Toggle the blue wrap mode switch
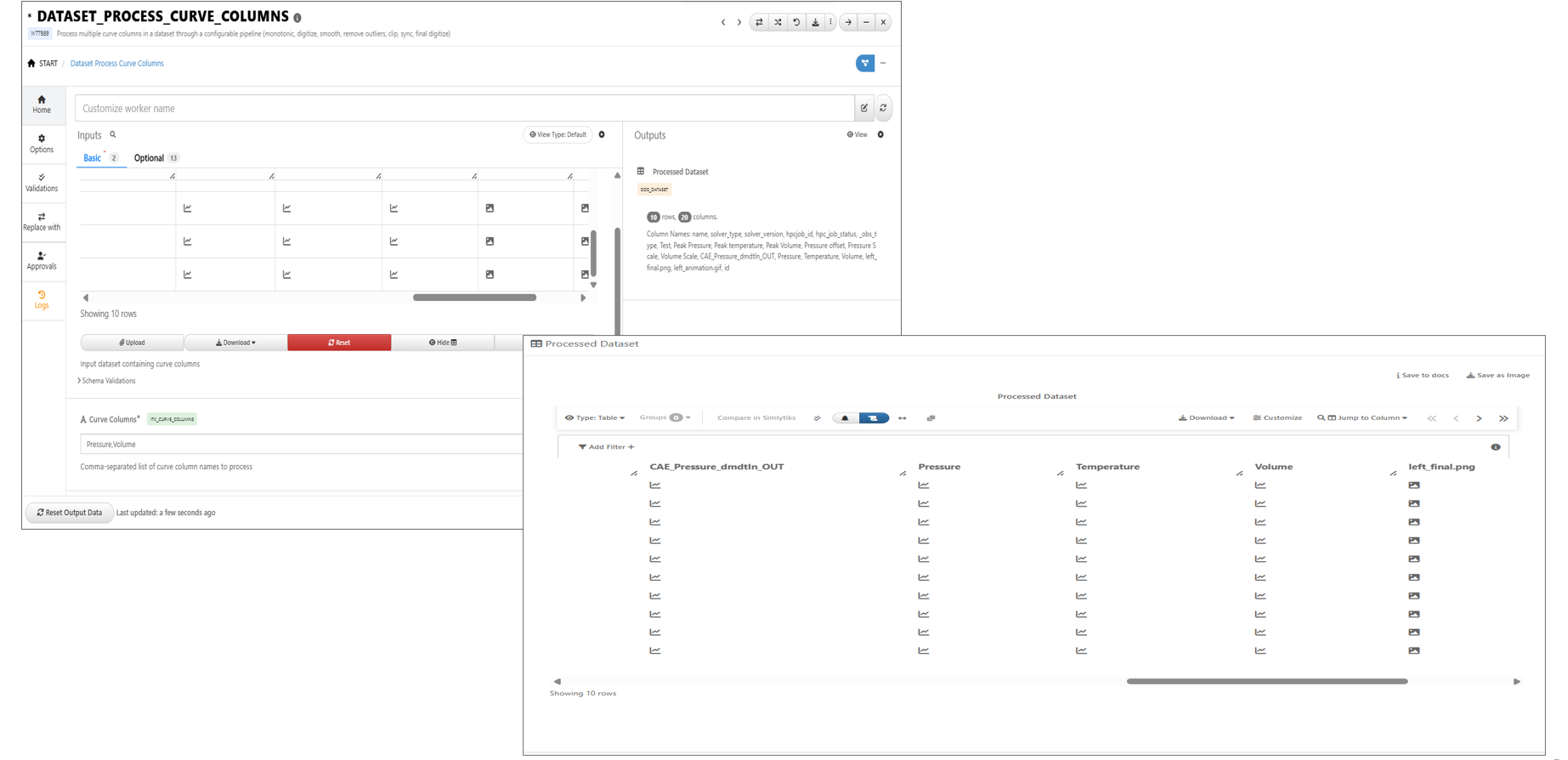The width and height of the screenshot is (1568, 760). click(x=874, y=418)
